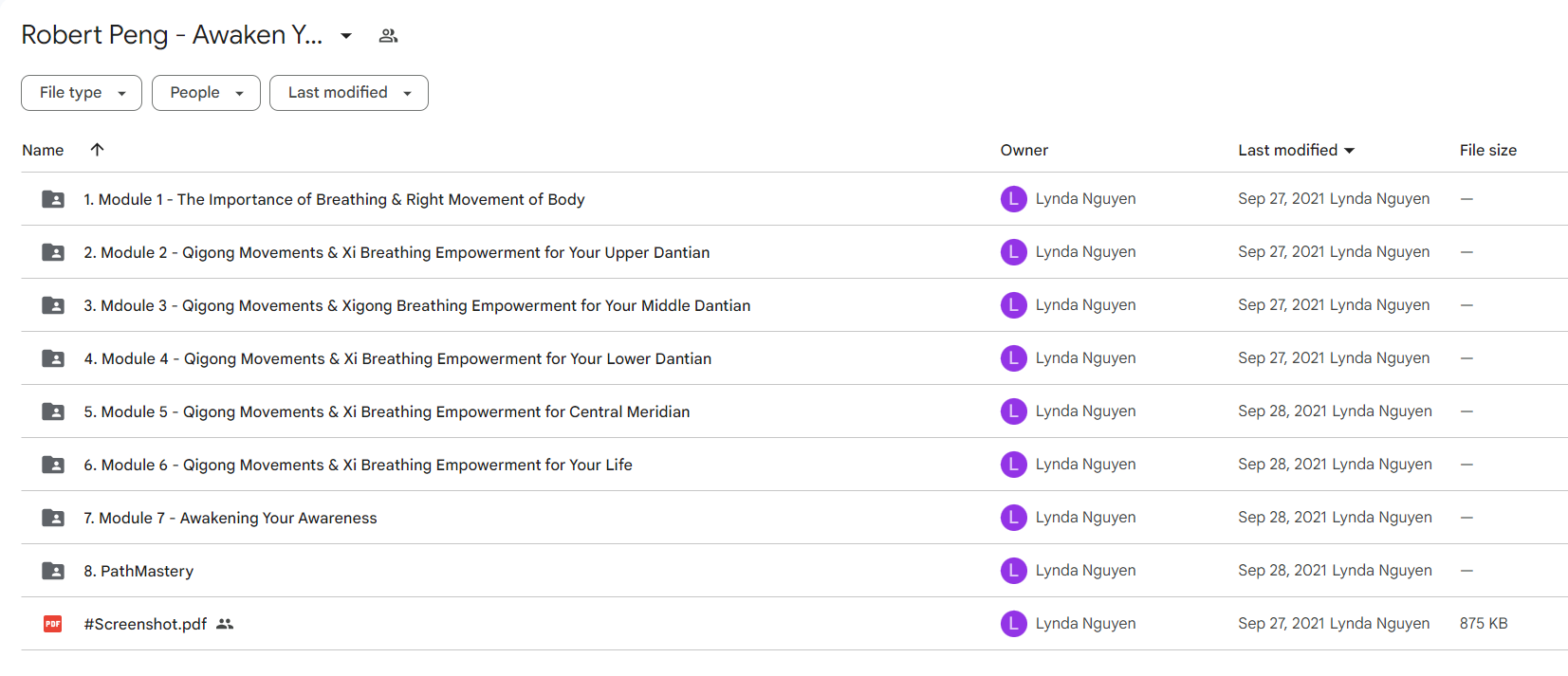Screen dimensions: 1568x676
Task: Open the 8. PathMastery folder
Action: pyautogui.click(x=138, y=571)
